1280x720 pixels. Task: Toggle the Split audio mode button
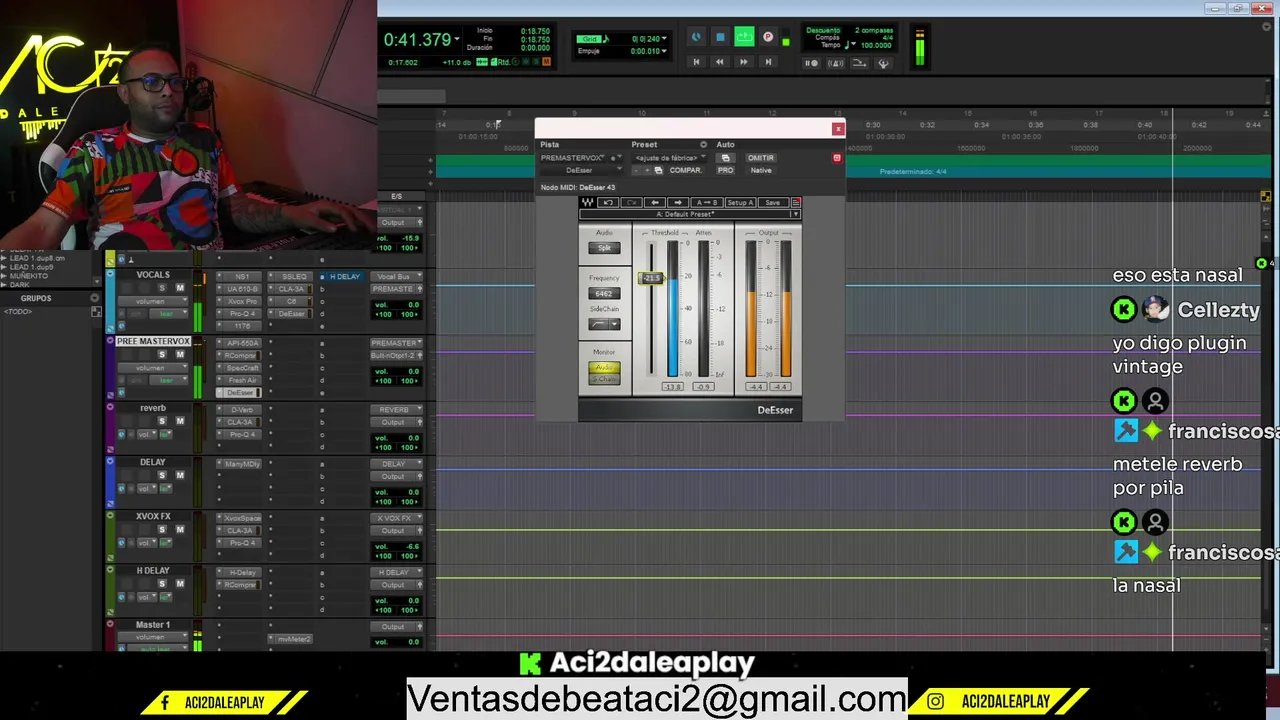(x=604, y=247)
